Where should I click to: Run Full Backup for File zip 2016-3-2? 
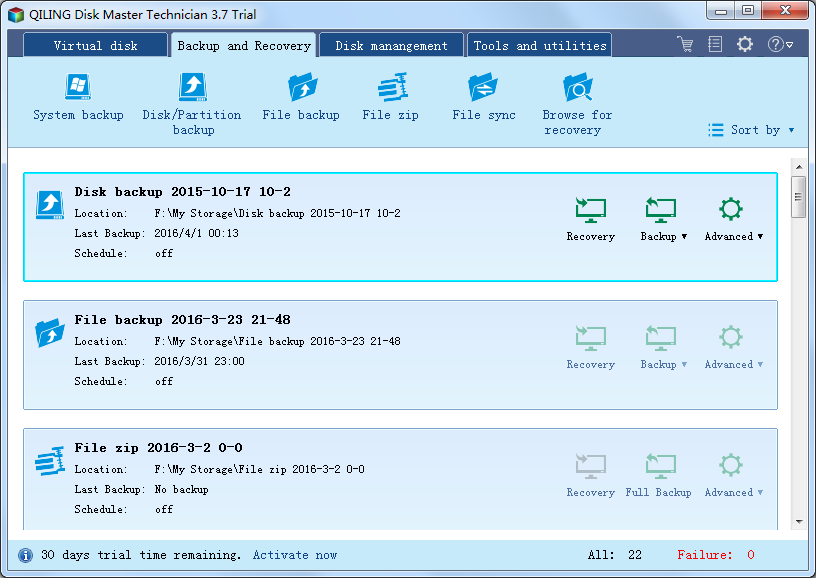658,476
